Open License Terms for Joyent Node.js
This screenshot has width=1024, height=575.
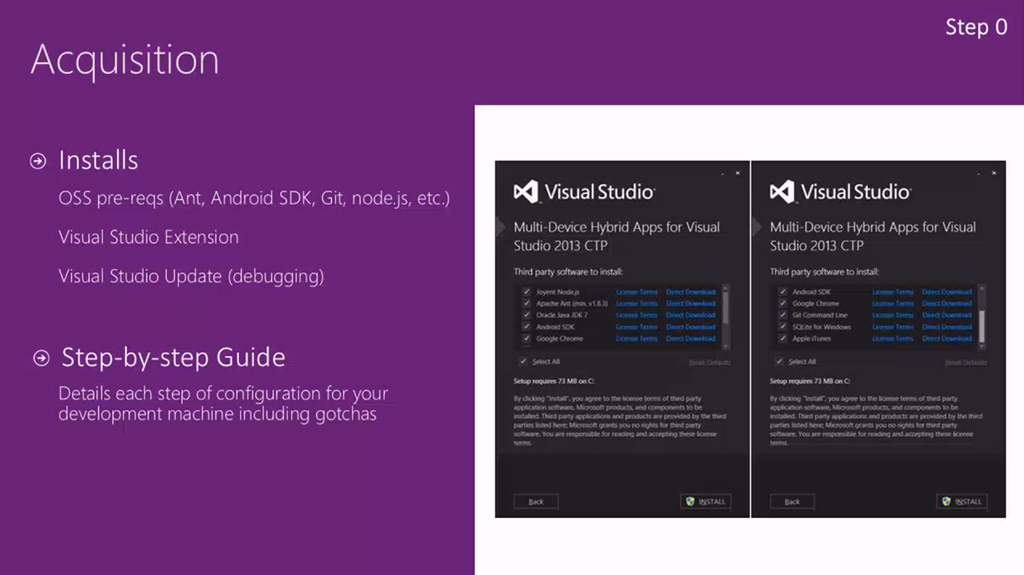click(x=637, y=292)
